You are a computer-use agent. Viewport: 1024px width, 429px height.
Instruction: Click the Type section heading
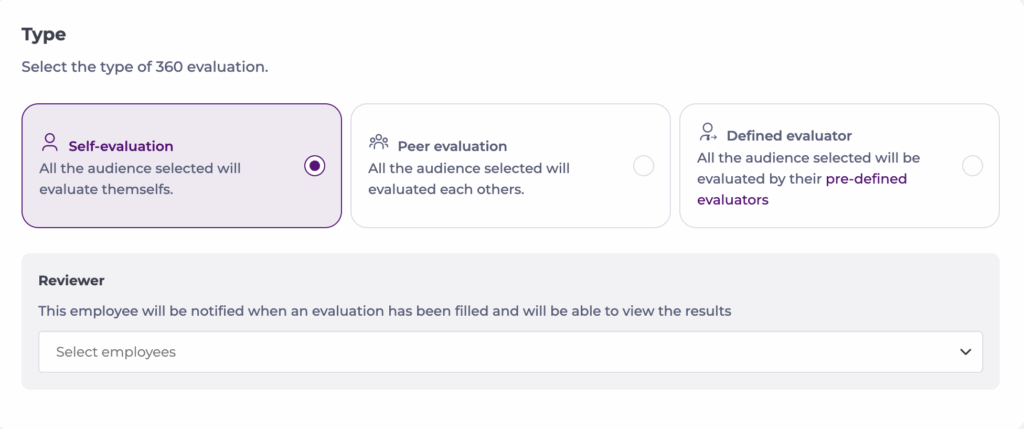[x=44, y=35]
